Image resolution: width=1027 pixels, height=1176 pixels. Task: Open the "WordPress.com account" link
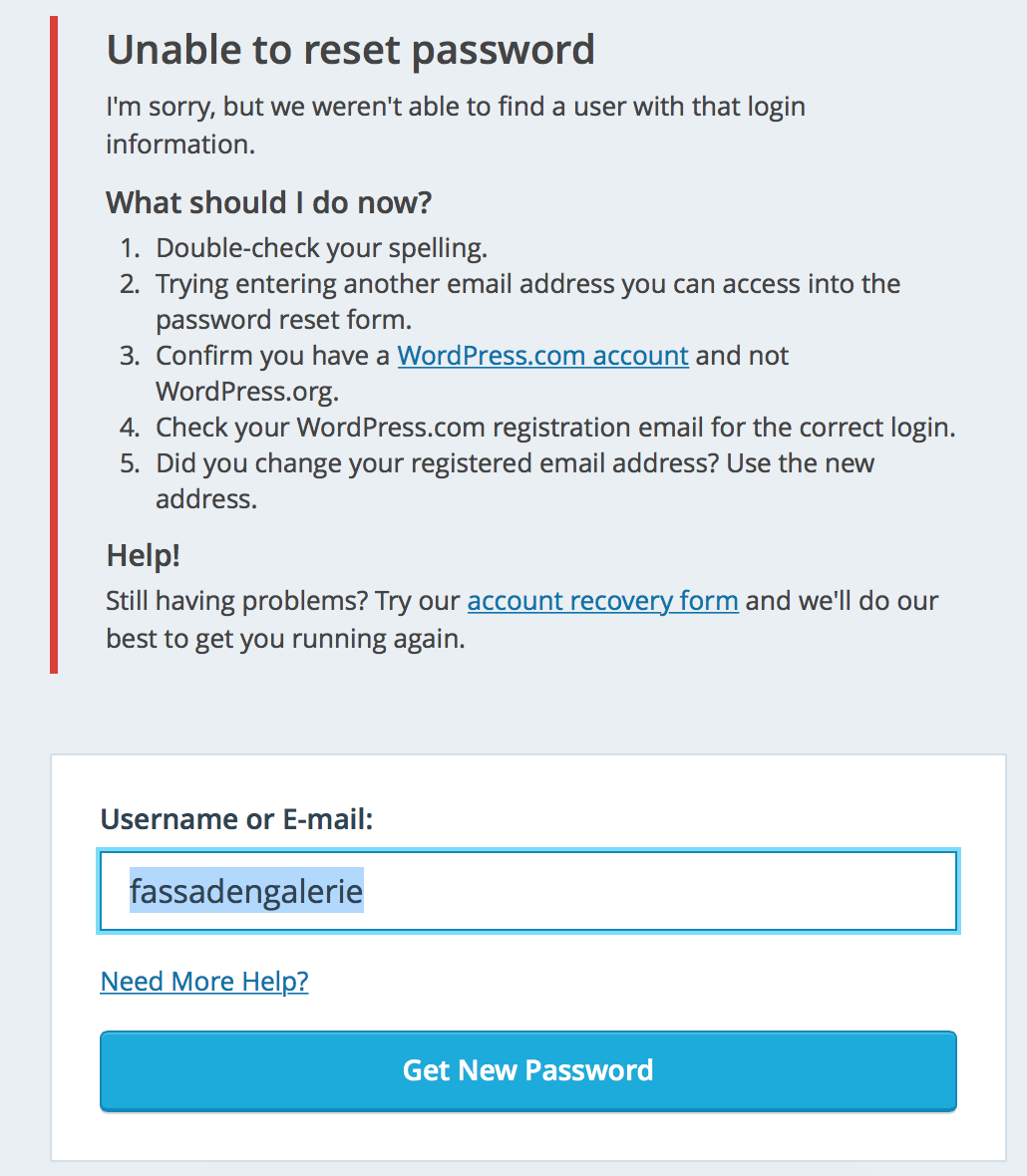click(x=542, y=356)
